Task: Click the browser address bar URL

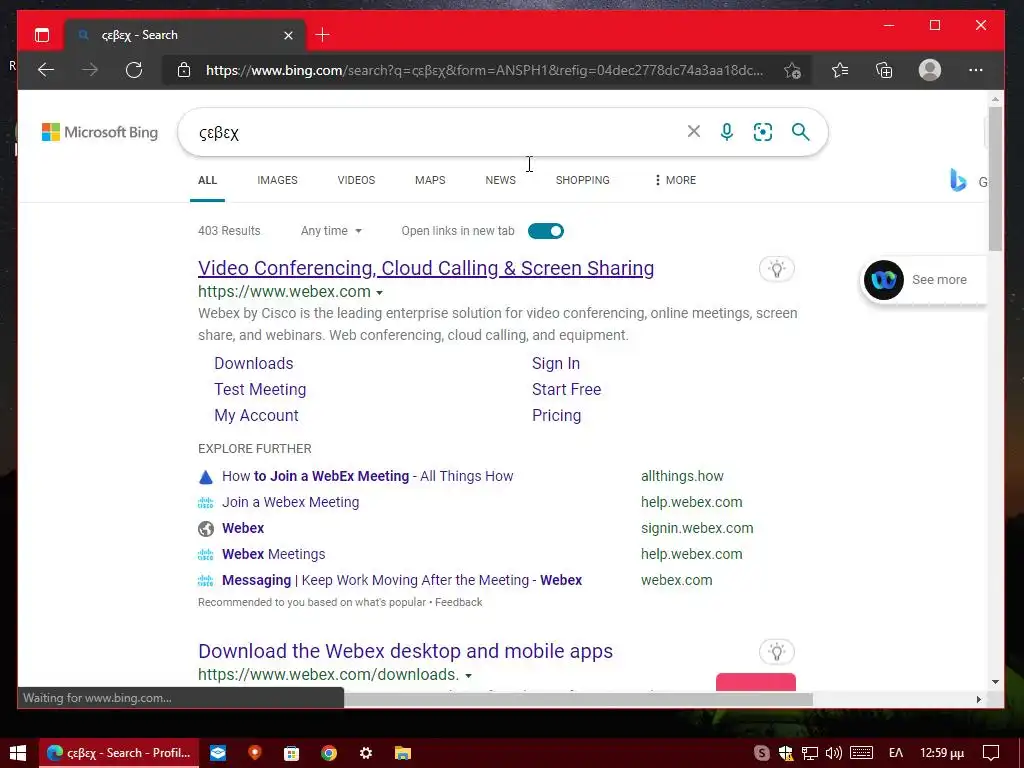Action: [484, 70]
